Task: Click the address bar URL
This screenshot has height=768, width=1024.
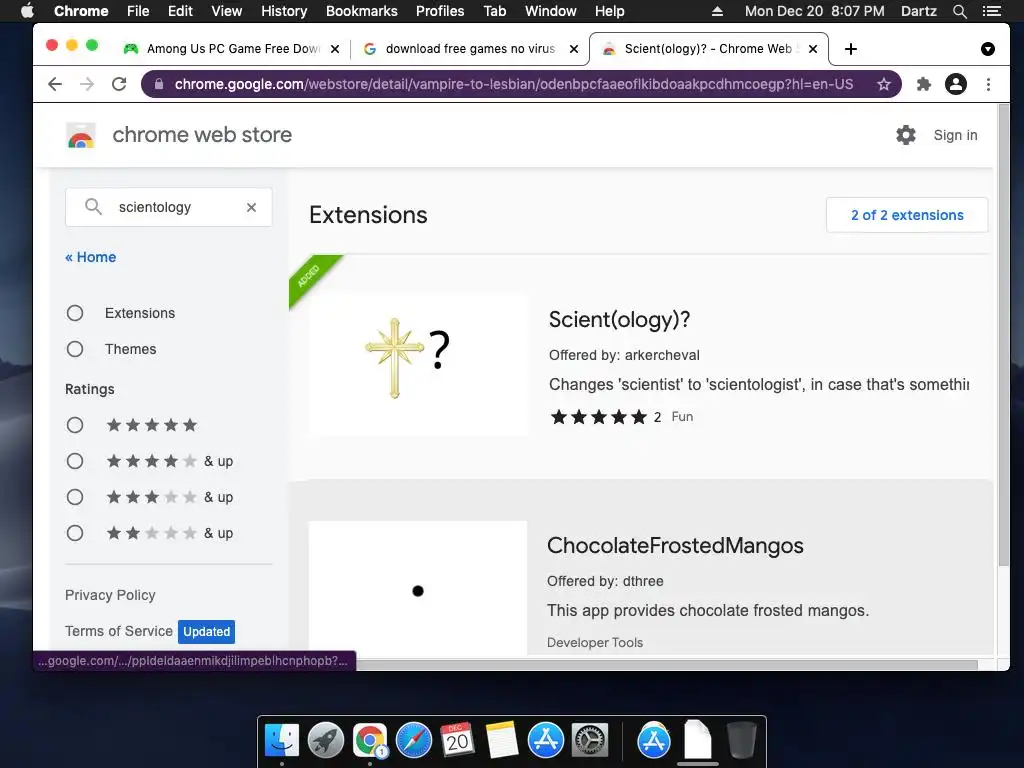Action: [514, 84]
